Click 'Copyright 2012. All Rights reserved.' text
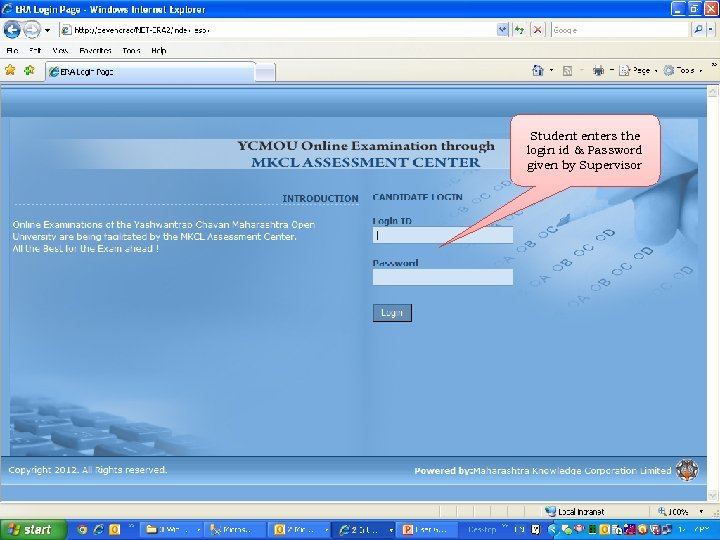Image resolution: width=720 pixels, height=540 pixels. [87, 470]
